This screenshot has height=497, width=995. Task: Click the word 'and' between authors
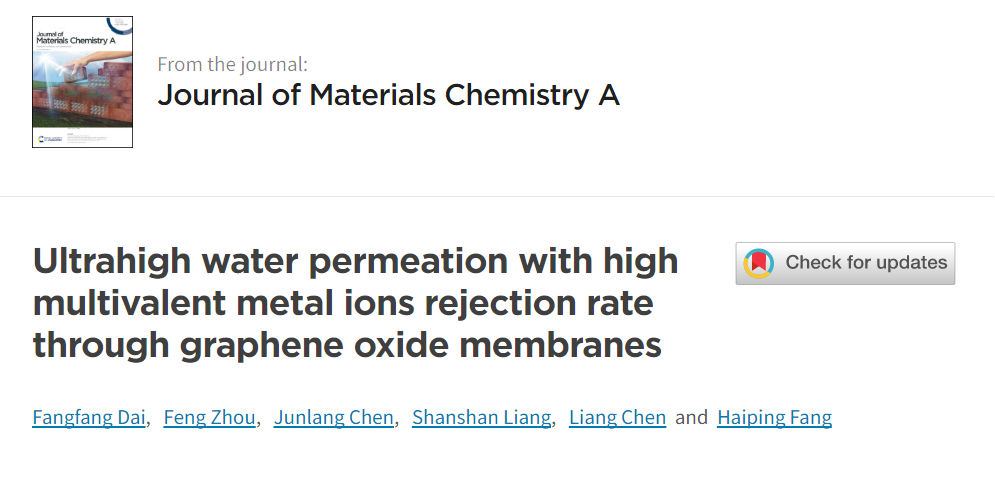coord(691,417)
